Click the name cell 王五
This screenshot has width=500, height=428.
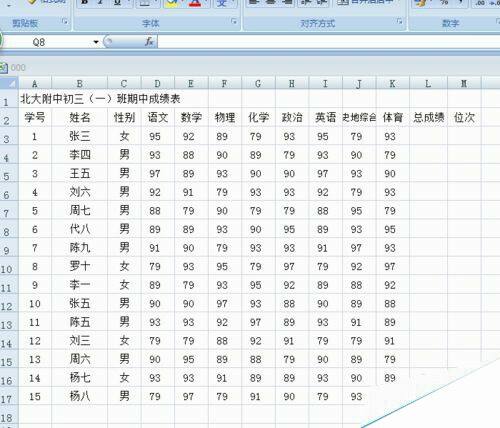click(79, 174)
